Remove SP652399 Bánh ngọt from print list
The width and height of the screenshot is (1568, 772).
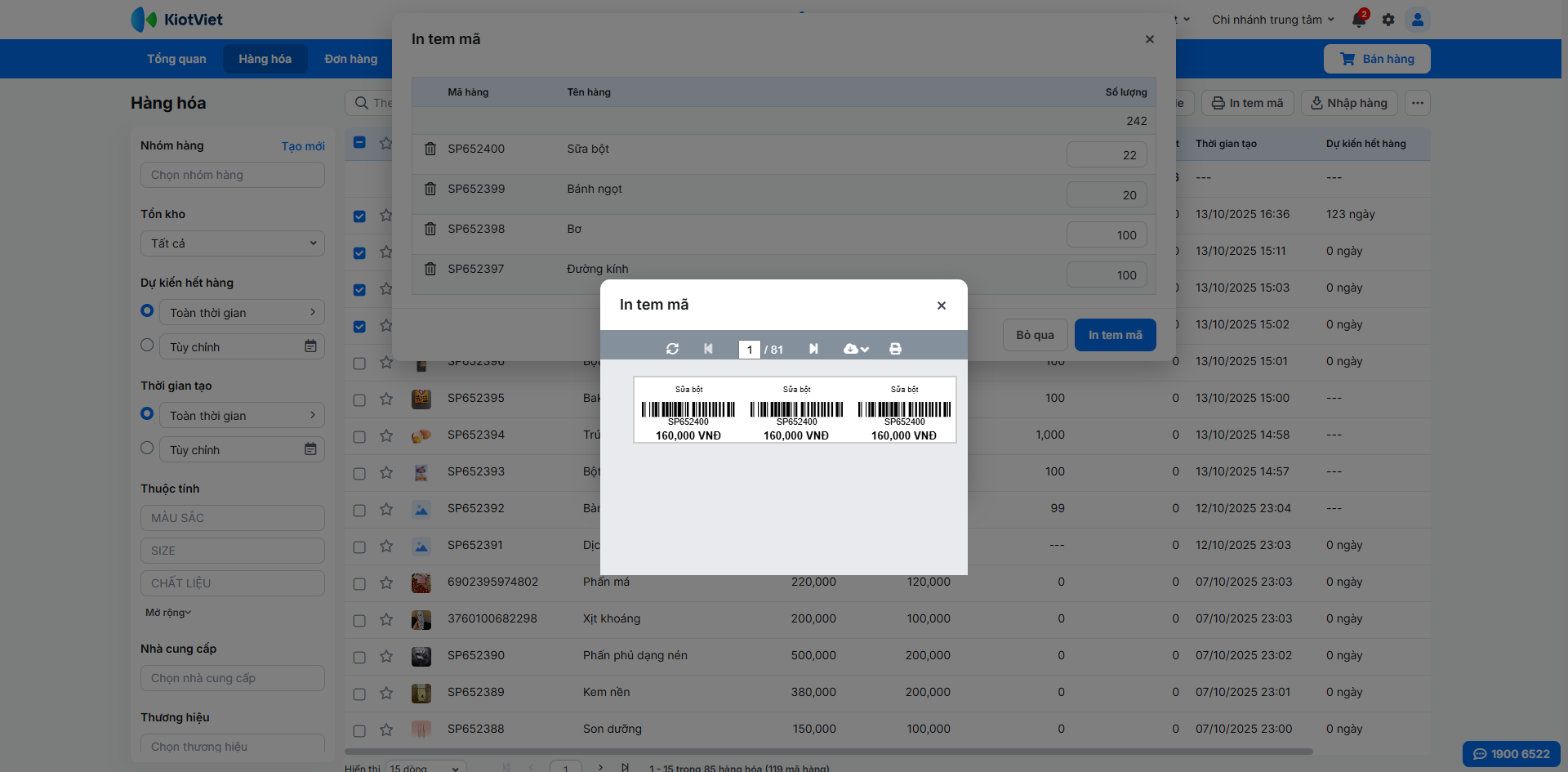pyautogui.click(x=430, y=189)
